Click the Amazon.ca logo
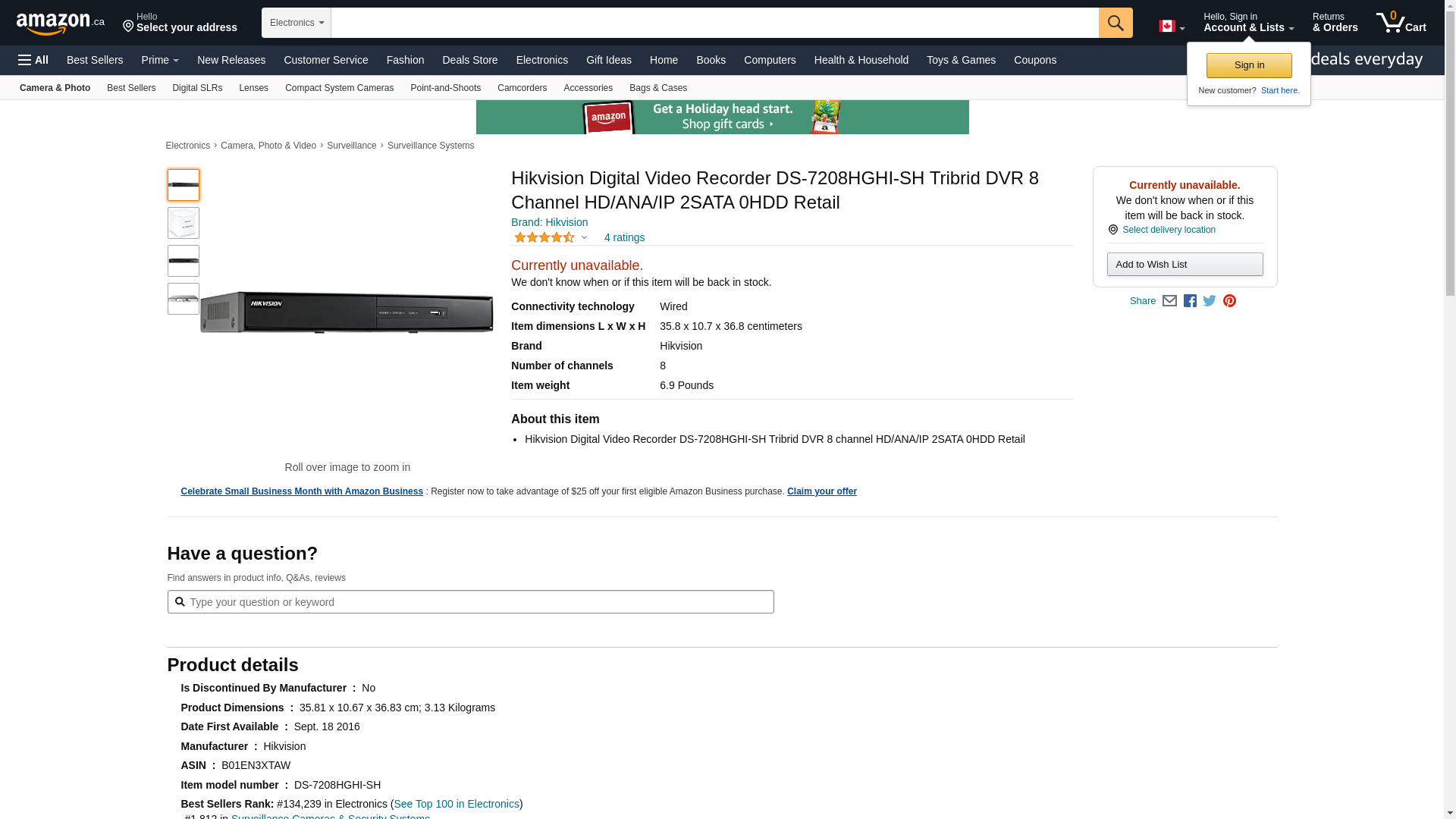1456x819 pixels. click(60, 24)
